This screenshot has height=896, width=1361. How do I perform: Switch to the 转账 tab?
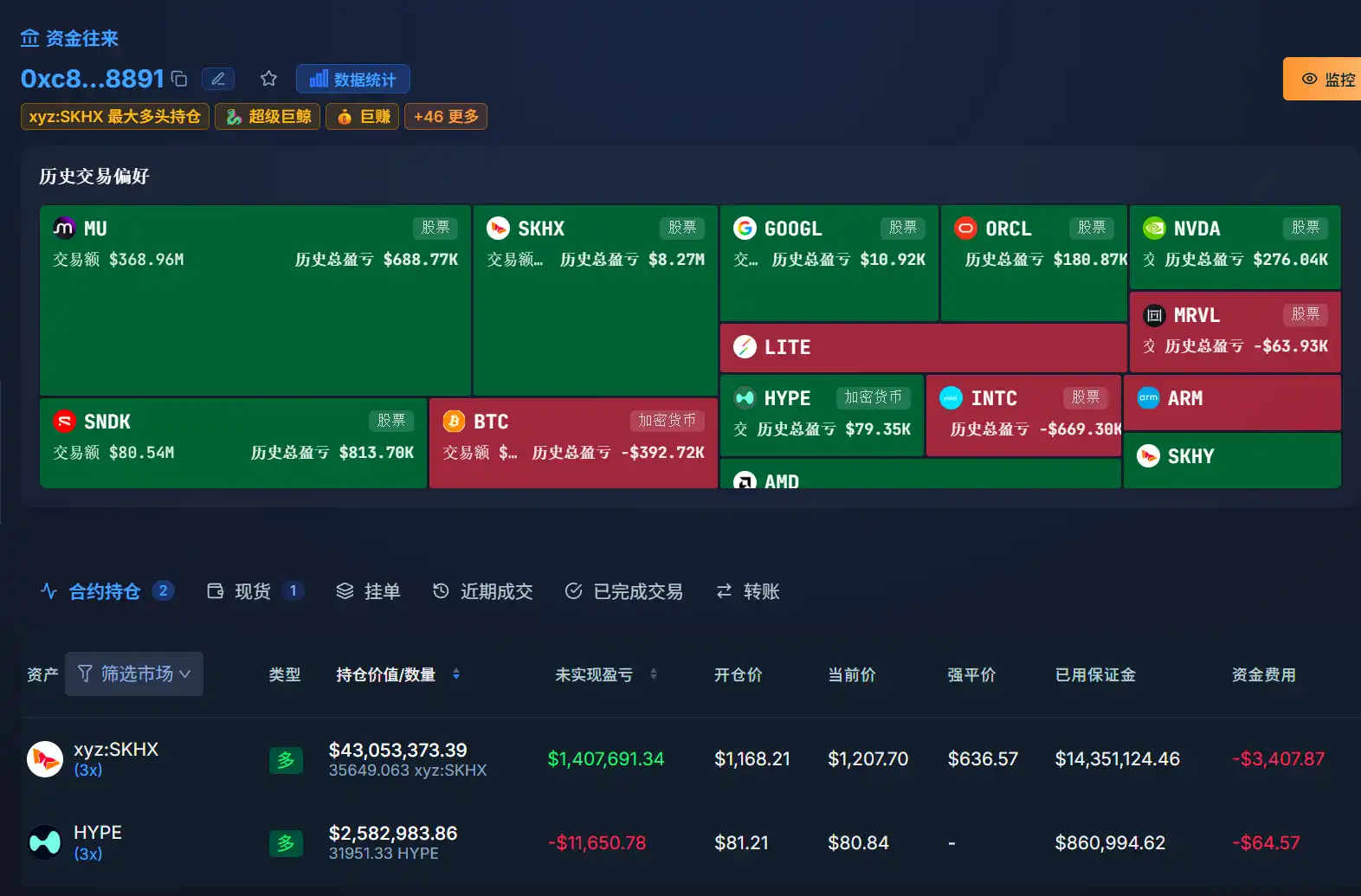tap(748, 591)
